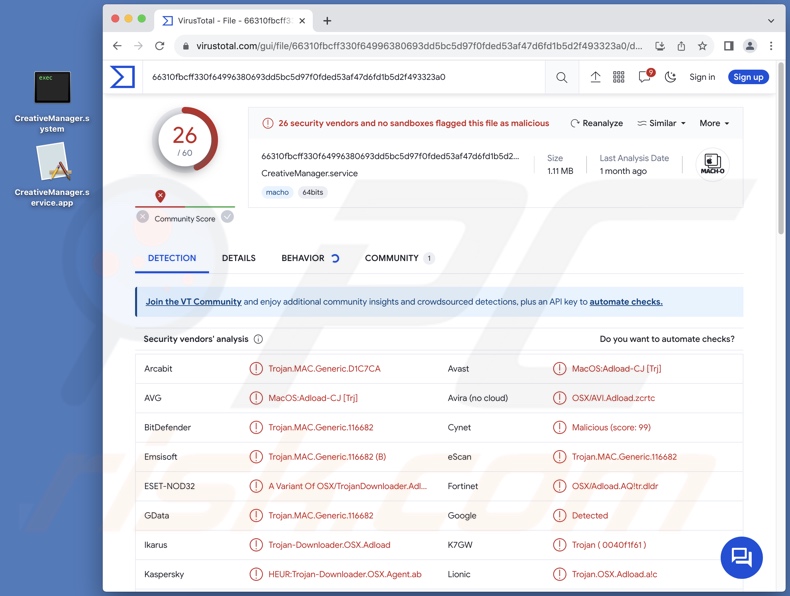This screenshot has height=596, width=790.
Task: Click the community score bar
Action: tap(185, 207)
